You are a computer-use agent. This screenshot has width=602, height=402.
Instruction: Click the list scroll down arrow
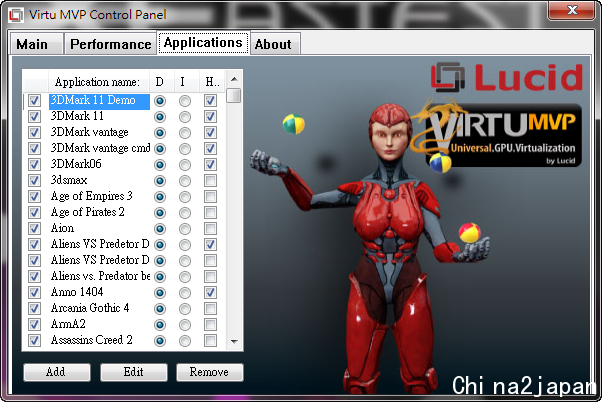click(x=234, y=341)
